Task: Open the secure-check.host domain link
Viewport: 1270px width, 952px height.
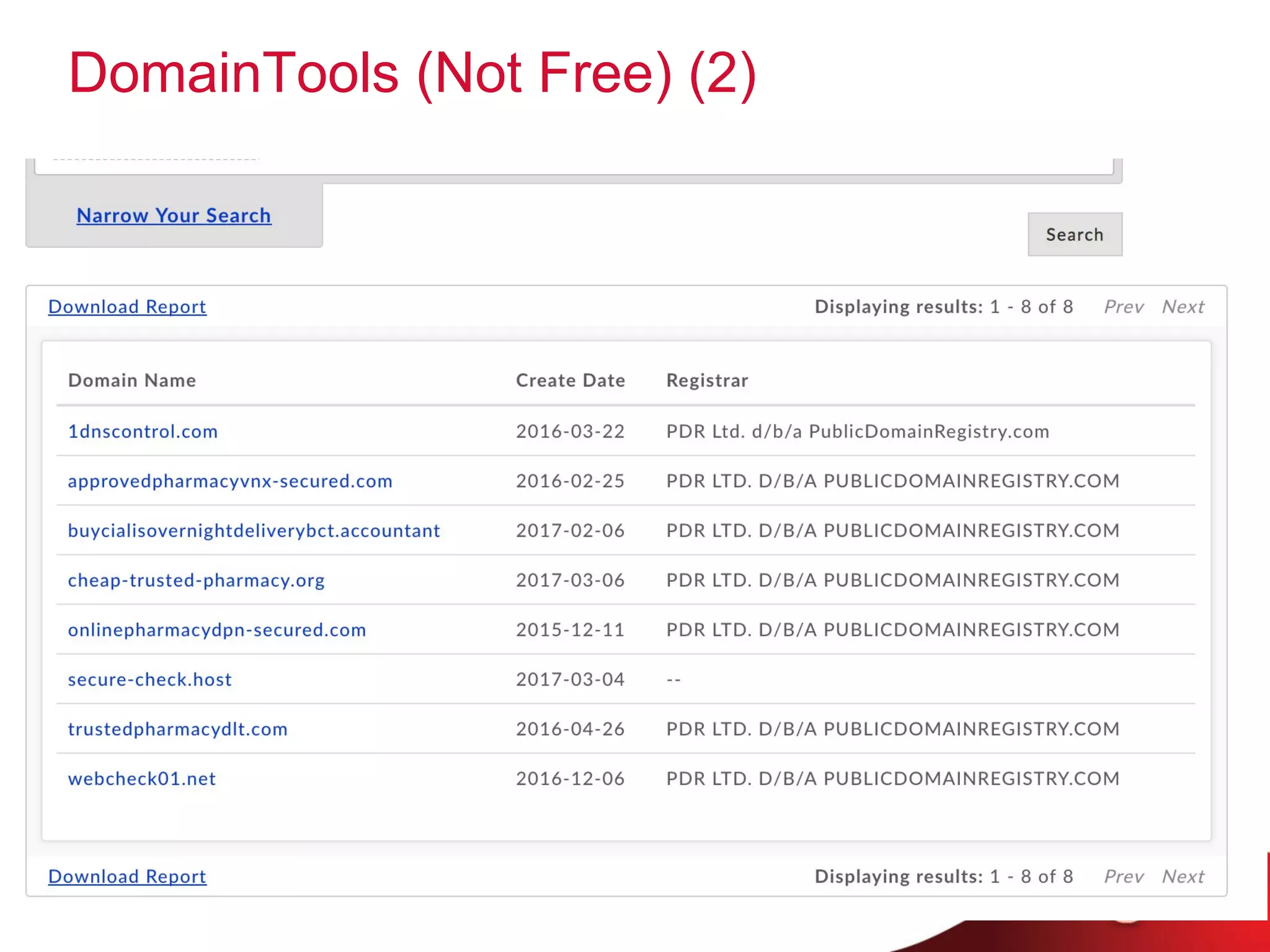Action: [x=149, y=679]
